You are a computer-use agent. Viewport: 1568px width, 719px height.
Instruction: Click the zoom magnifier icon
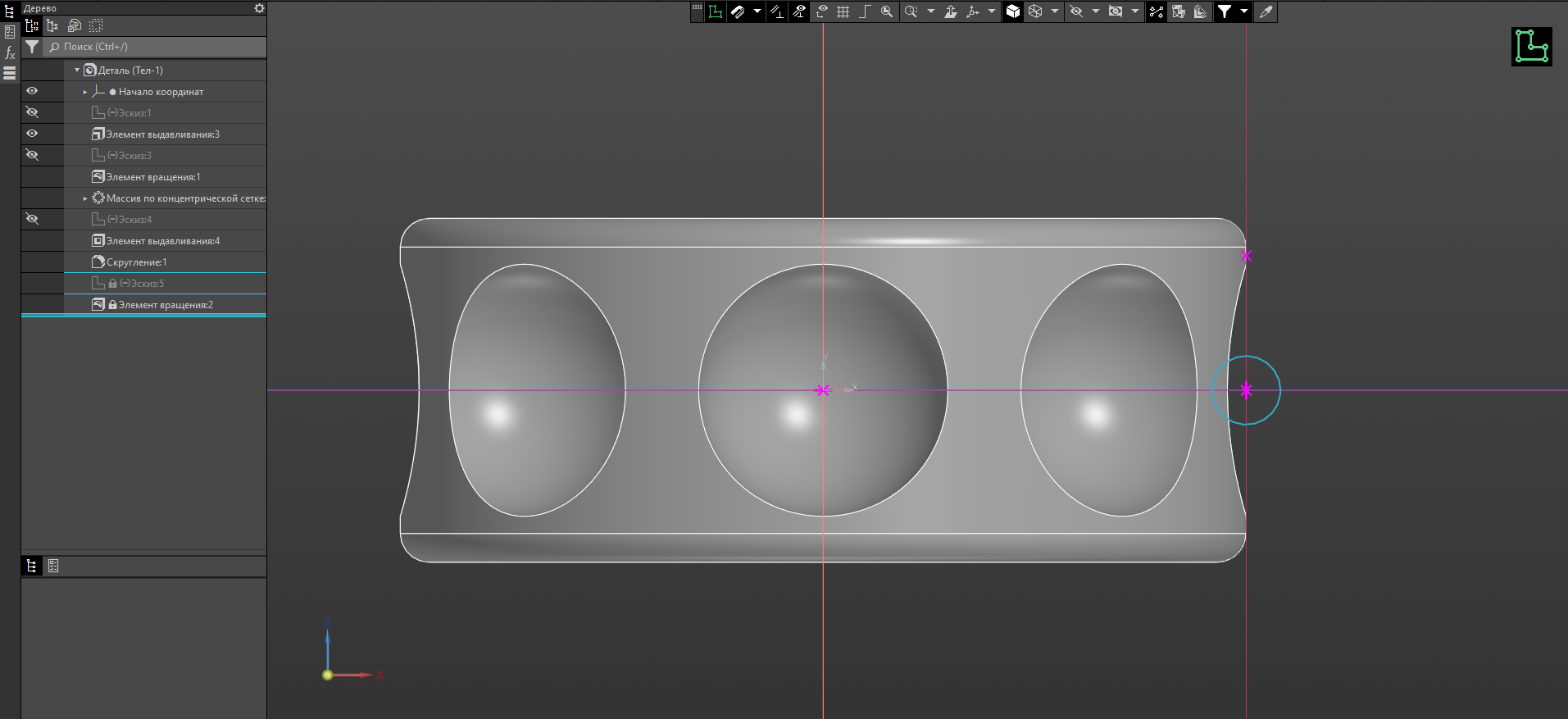[886, 11]
